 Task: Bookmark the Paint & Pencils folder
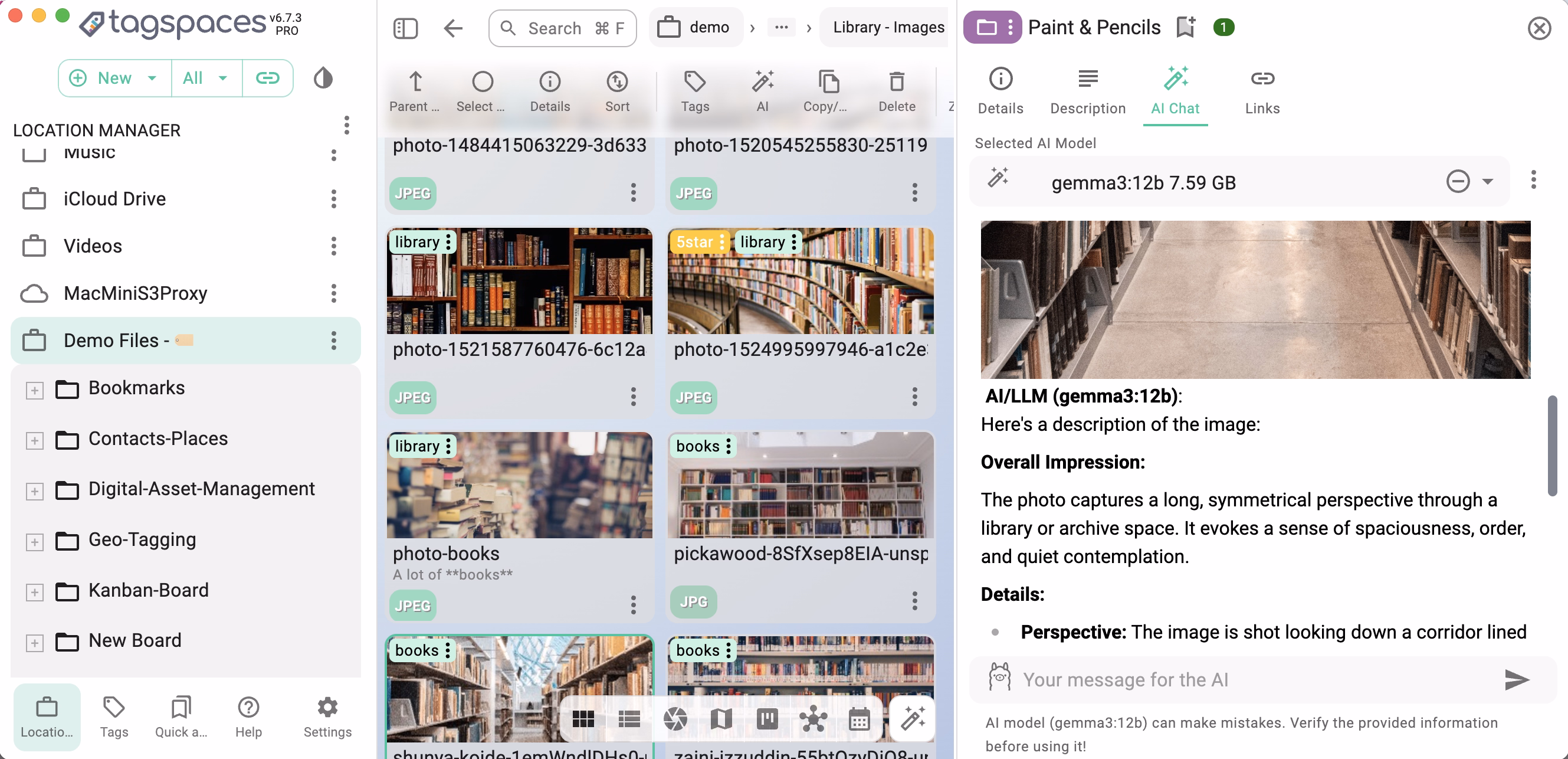1185,27
